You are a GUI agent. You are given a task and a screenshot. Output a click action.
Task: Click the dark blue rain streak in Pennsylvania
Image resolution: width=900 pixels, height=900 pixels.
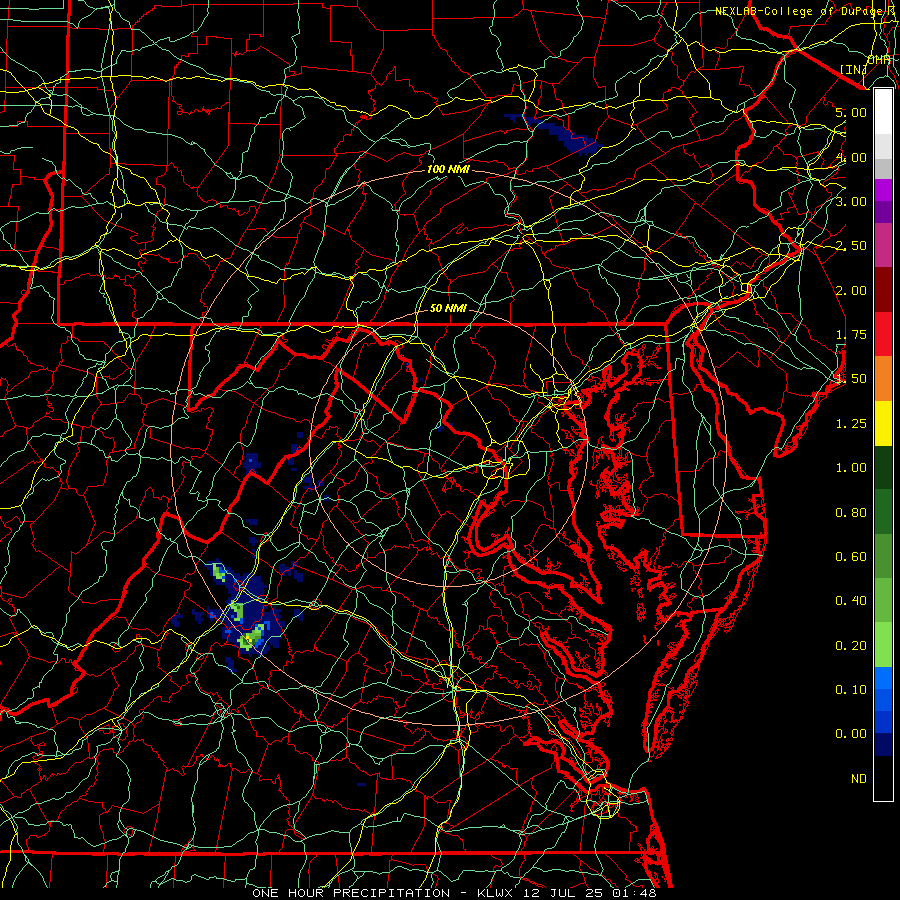[x=554, y=133]
